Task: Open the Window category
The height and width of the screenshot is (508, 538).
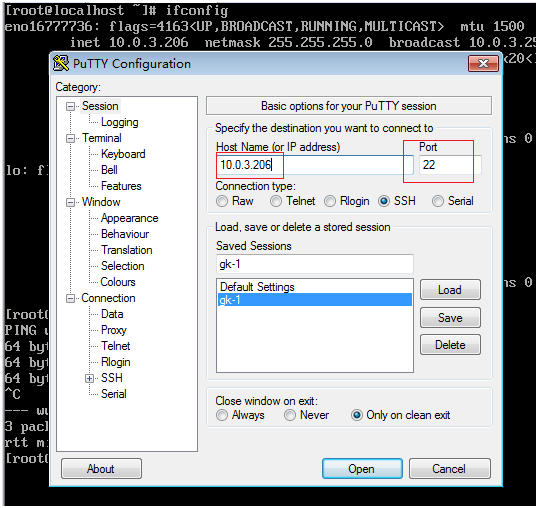Action: click(101, 202)
